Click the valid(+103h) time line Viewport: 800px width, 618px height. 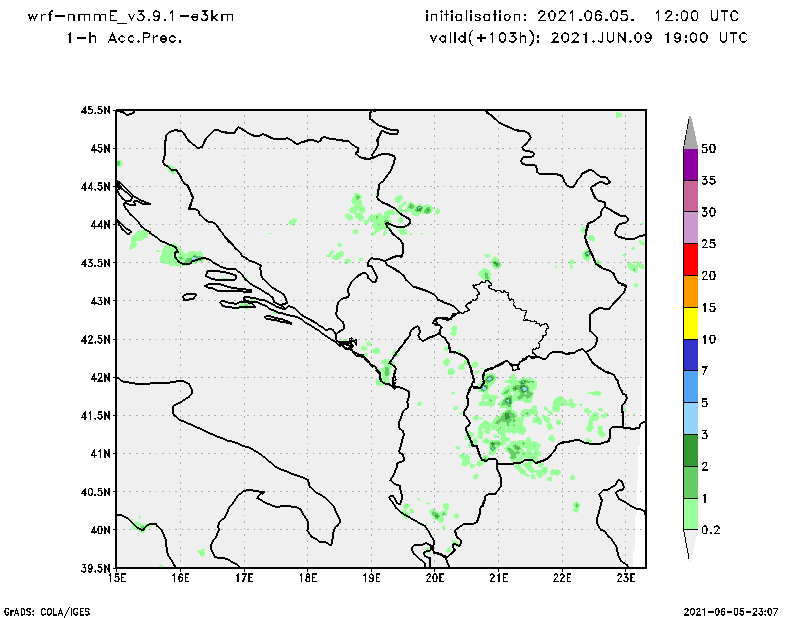588,38
